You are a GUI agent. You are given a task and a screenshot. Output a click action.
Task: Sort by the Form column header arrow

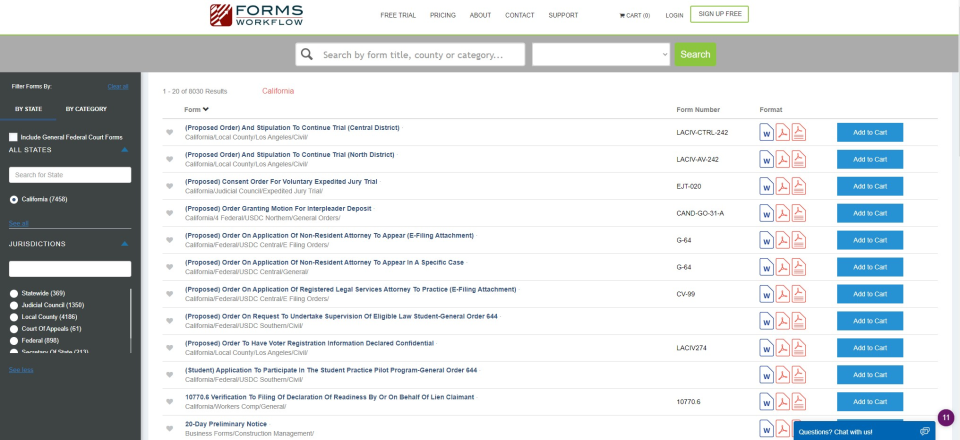206,110
